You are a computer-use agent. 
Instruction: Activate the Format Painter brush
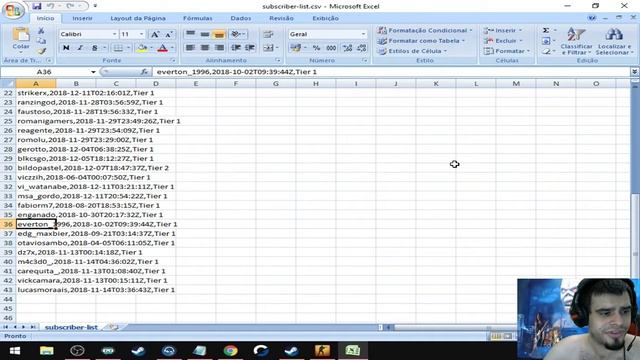(x=41, y=51)
